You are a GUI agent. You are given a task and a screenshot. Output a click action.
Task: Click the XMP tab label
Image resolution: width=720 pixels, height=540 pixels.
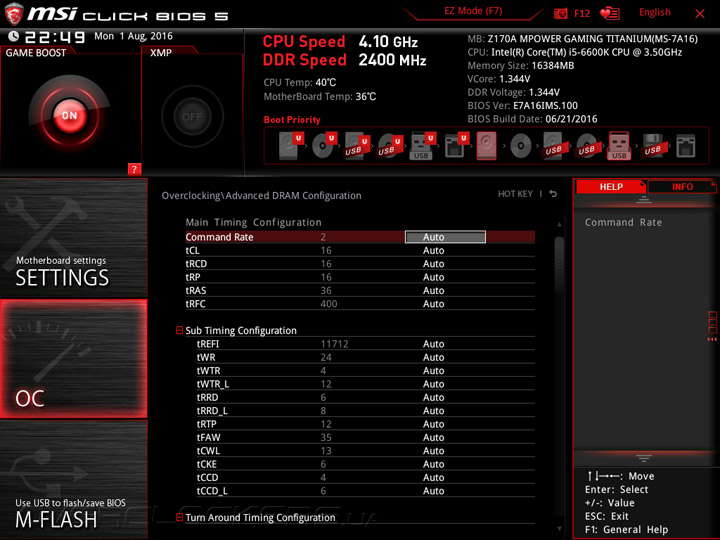pyautogui.click(x=161, y=53)
